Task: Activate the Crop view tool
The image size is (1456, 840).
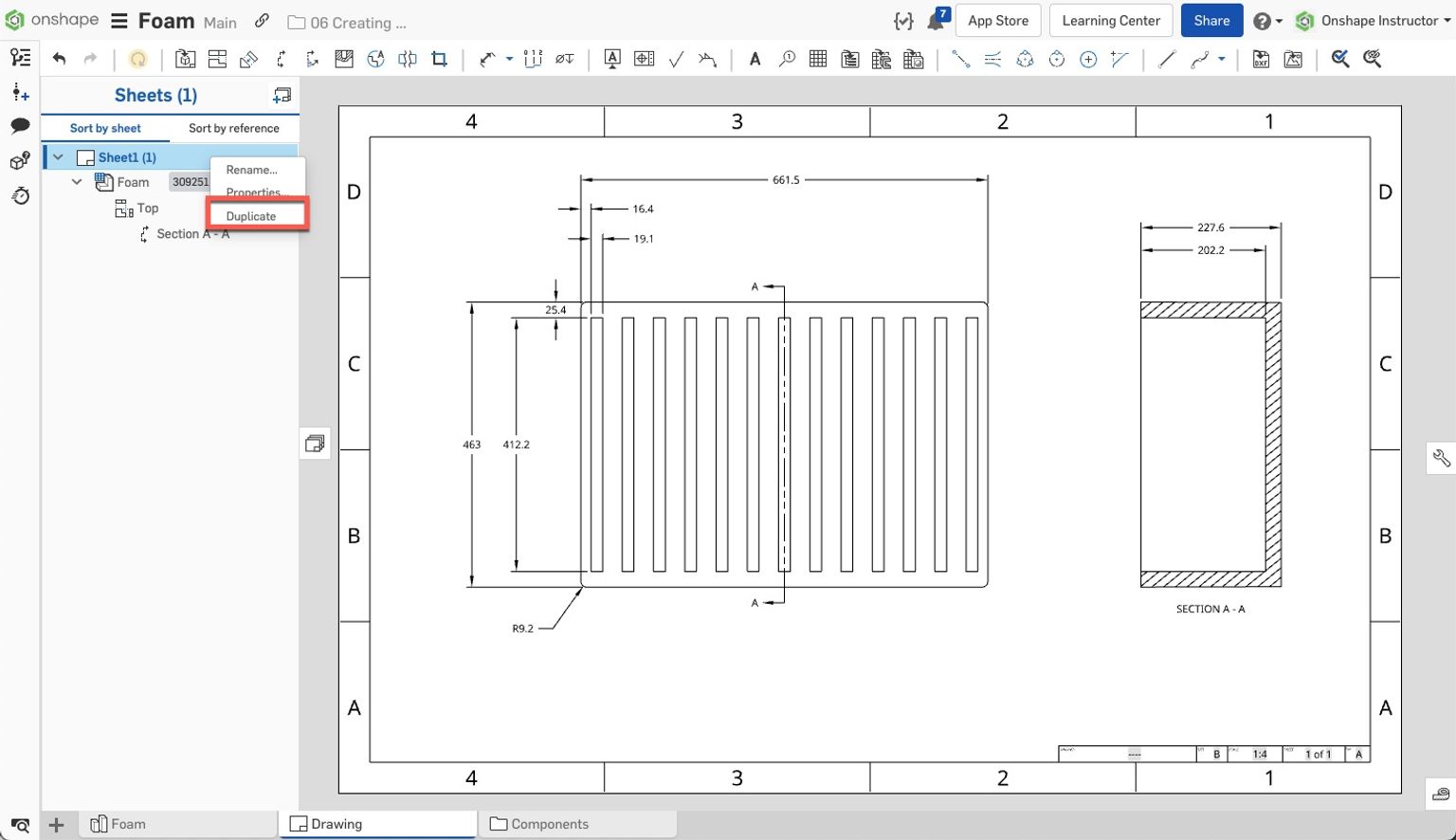Action: [x=438, y=59]
